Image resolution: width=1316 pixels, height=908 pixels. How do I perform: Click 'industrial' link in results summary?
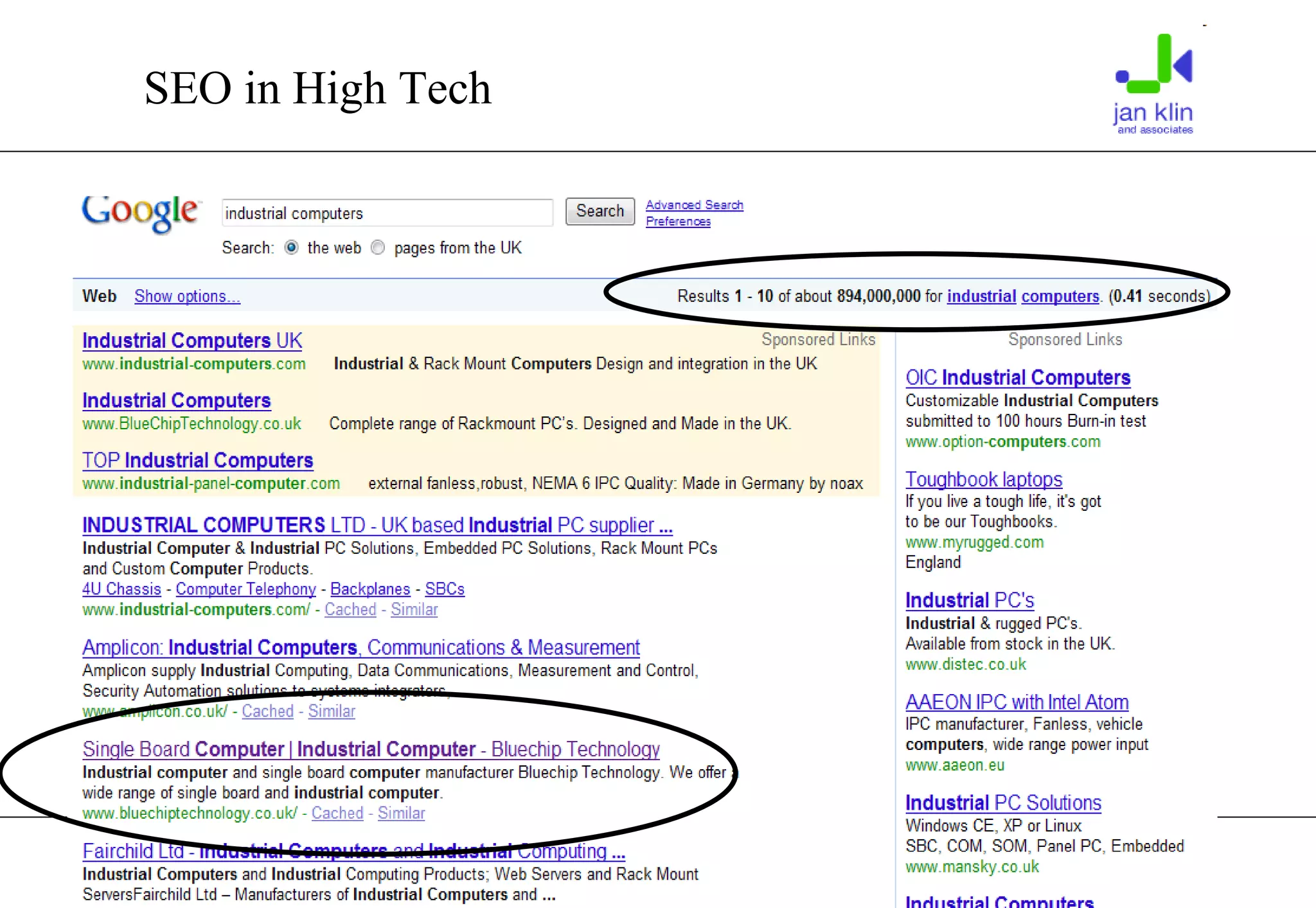click(981, 296)
